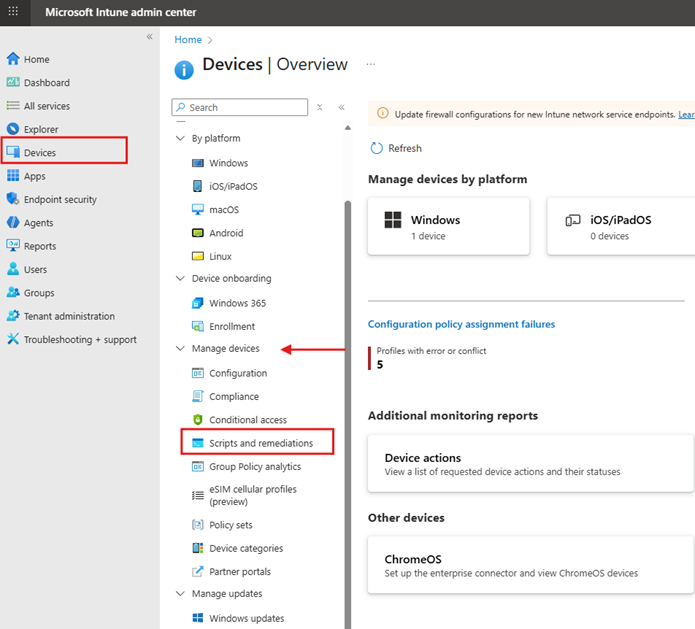Click the Scripts and remediations icon
695x629 pixels.
198,443
